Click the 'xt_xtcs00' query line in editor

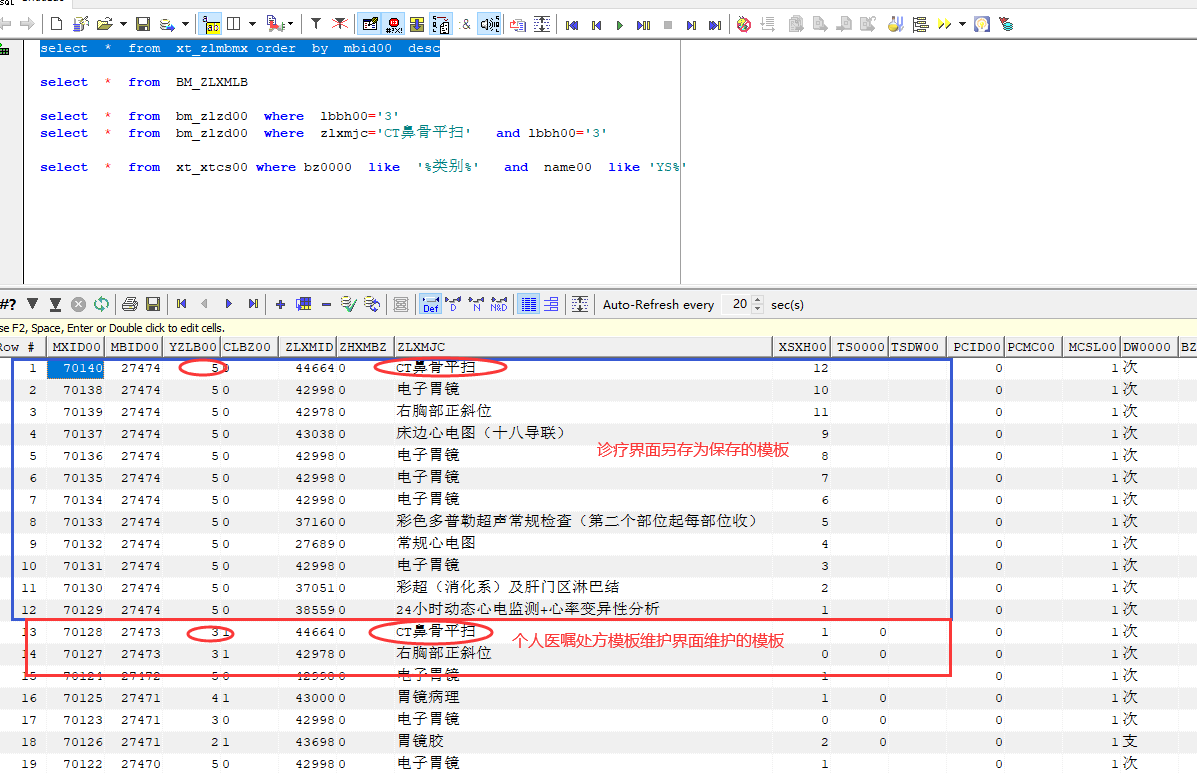tap(363, 166)
